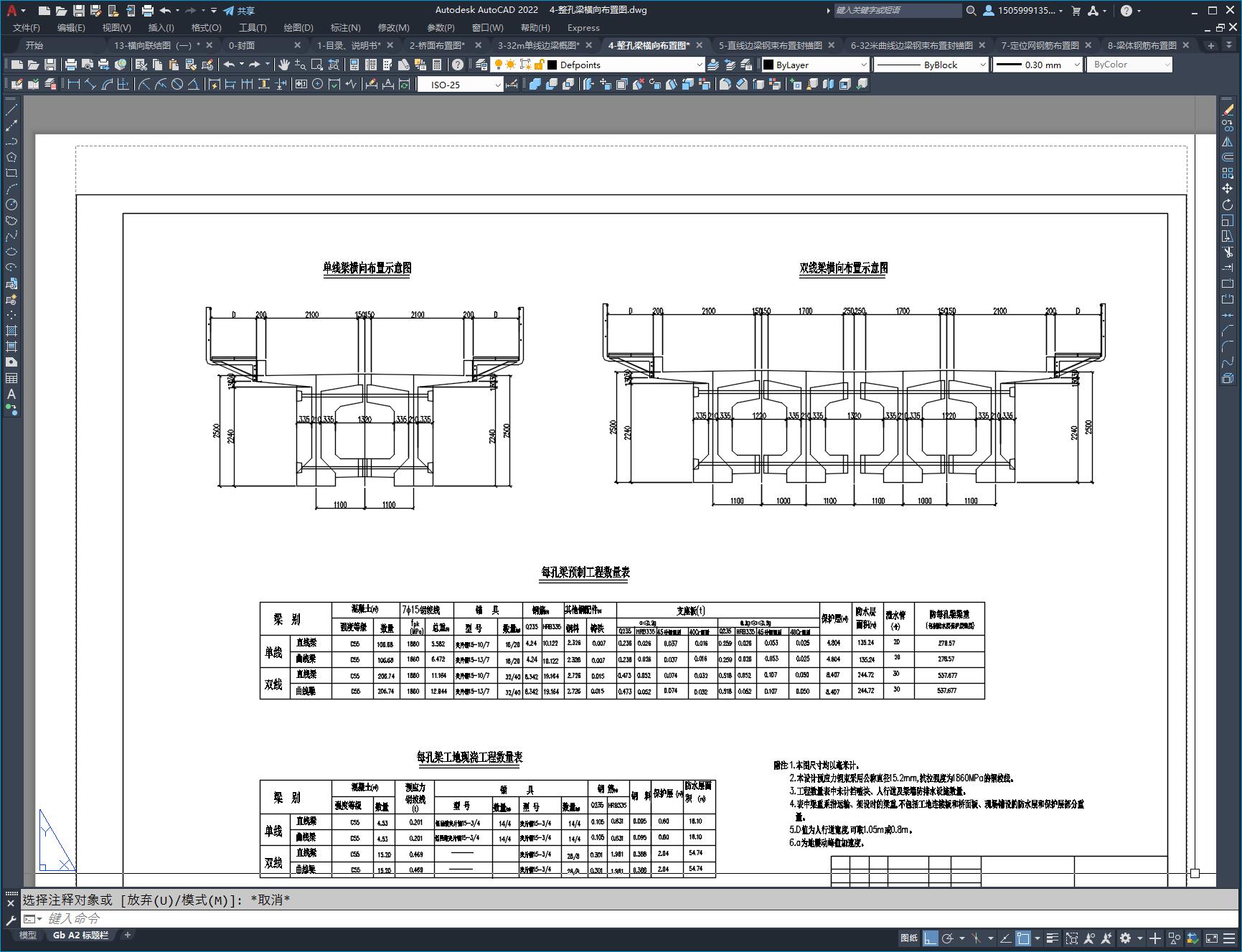Screen dimensions: 1242x952
Task: Toggle Ortho mode in status bar
Action: (x=930, y=938)
